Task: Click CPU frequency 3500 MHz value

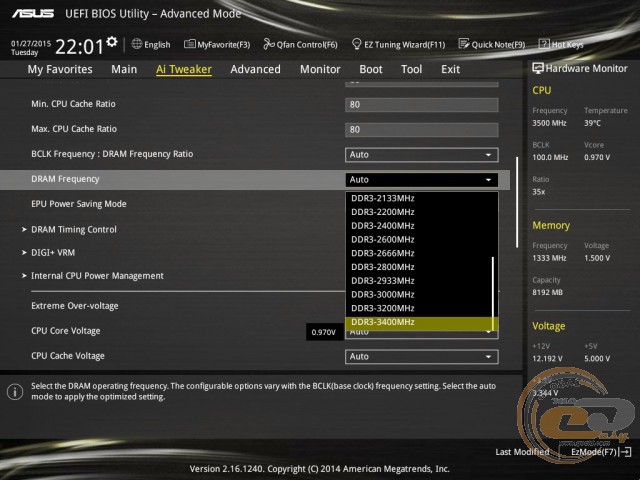Action: click(549, 123)
